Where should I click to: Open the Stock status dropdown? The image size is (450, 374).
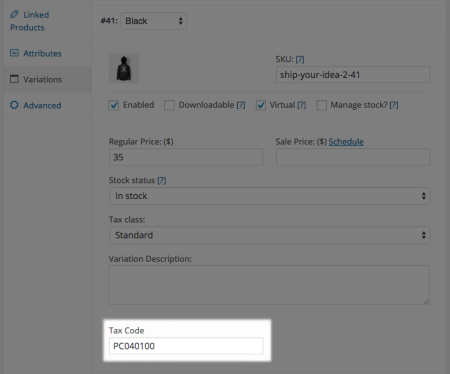[x=269, y=196]
